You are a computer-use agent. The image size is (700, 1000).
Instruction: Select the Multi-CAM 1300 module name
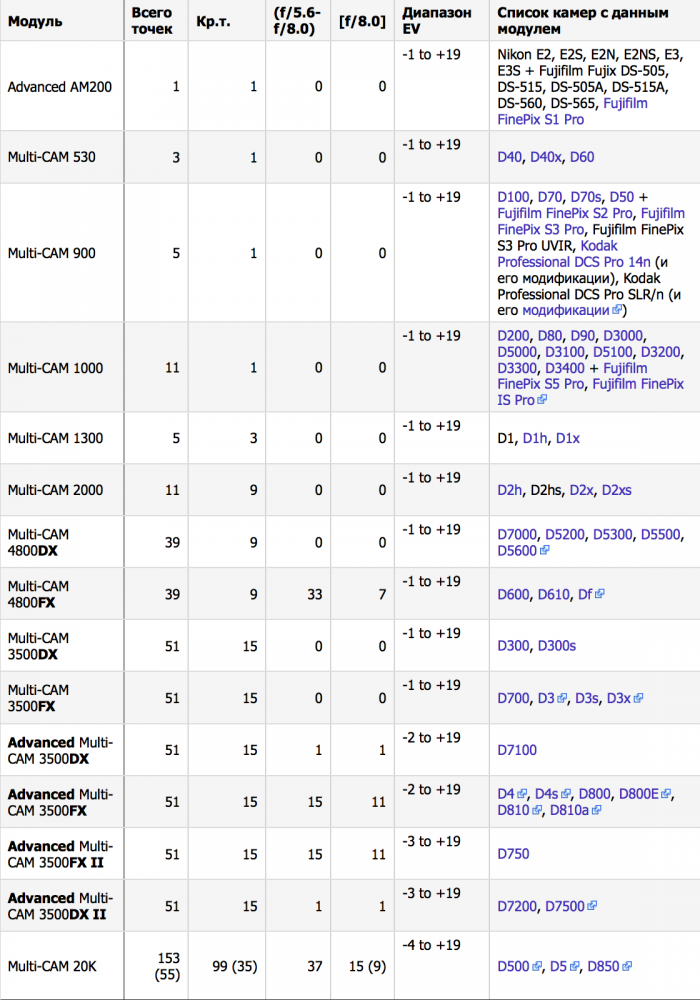tap(55, 438)
